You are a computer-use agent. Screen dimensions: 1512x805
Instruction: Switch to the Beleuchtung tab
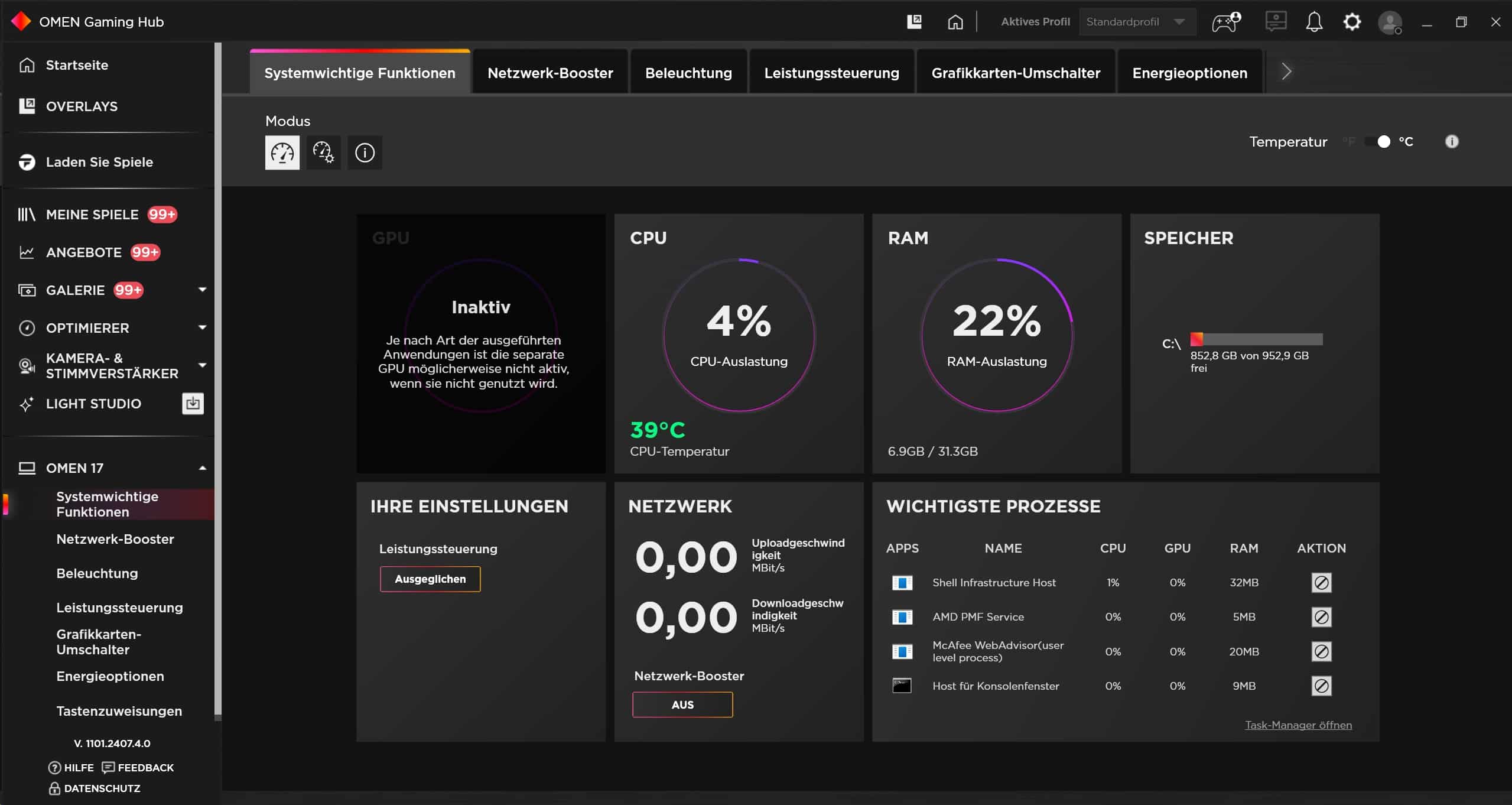pos(688,73)
